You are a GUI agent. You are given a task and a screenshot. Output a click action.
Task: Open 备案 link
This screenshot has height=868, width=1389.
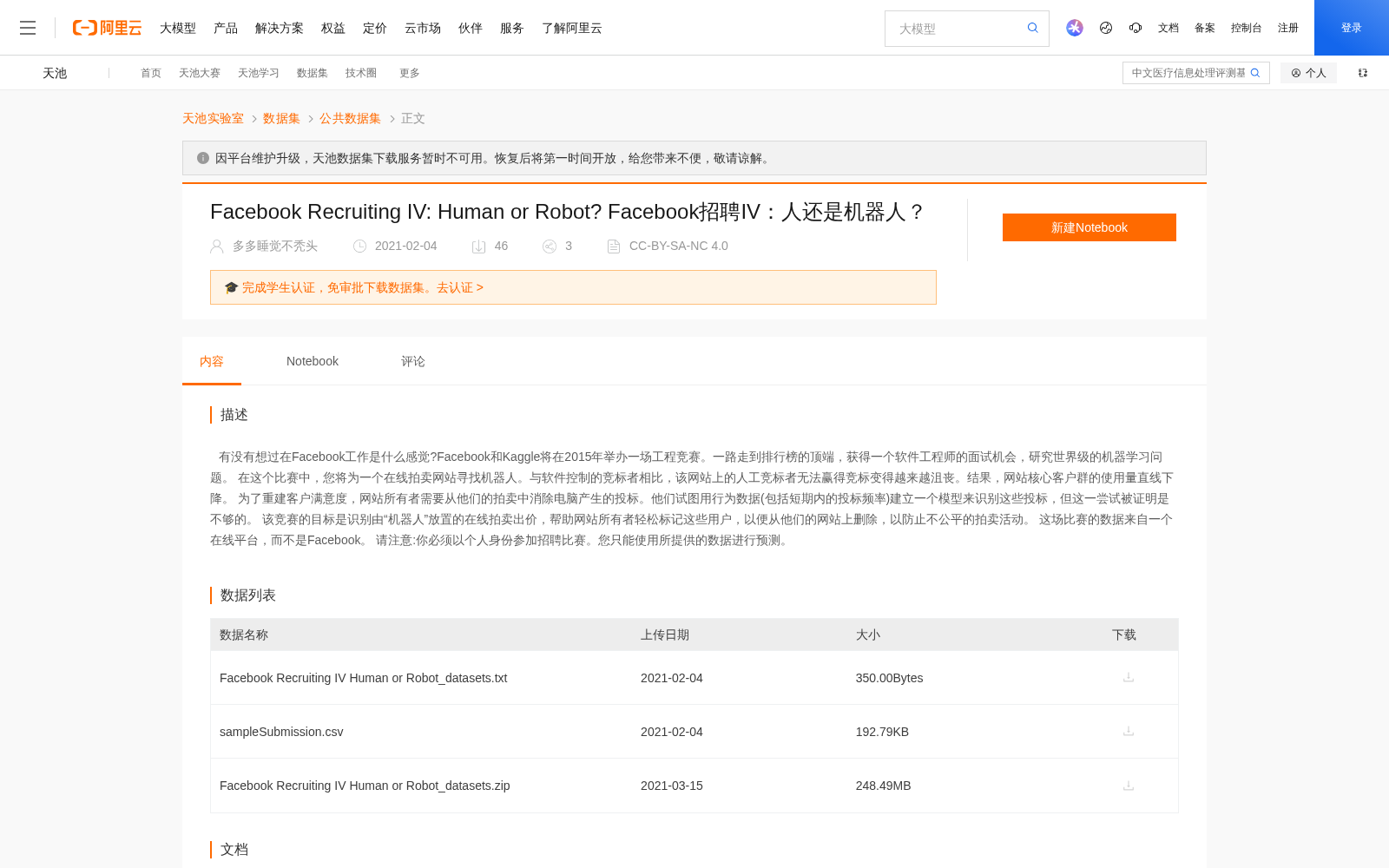pos(1205,28)
